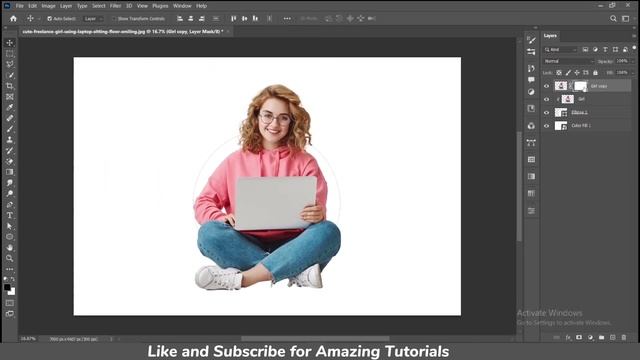The width and height of the screenshot is (640, 360).
Task: Select the Clone Stamp tool
Action: click(x=10, y=140)
